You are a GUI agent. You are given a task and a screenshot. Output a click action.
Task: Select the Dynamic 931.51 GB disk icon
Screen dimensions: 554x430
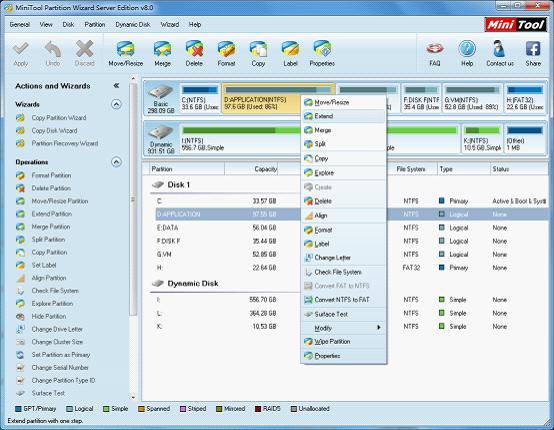[161, 140]
